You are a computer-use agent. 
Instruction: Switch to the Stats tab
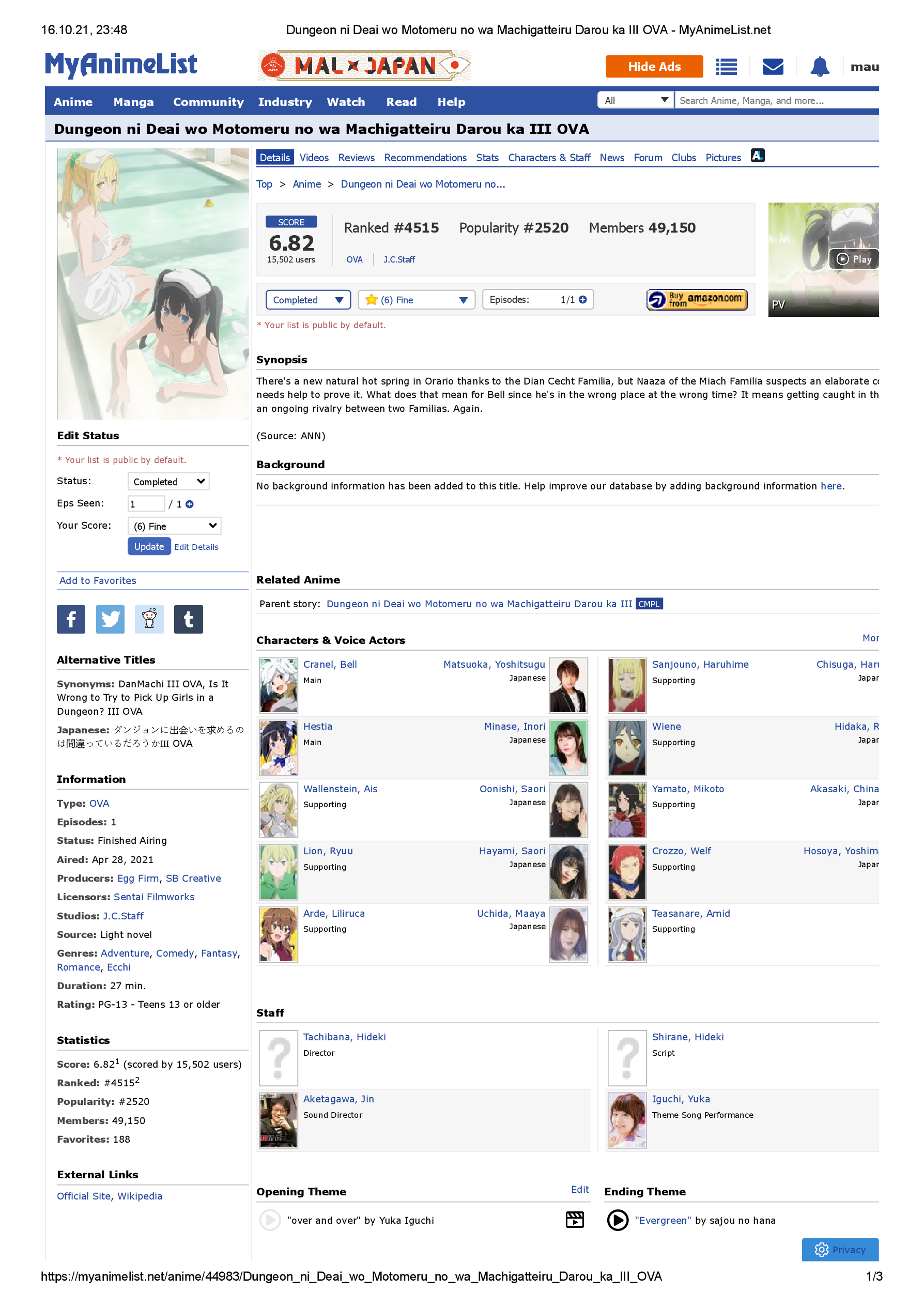point(487,158)
